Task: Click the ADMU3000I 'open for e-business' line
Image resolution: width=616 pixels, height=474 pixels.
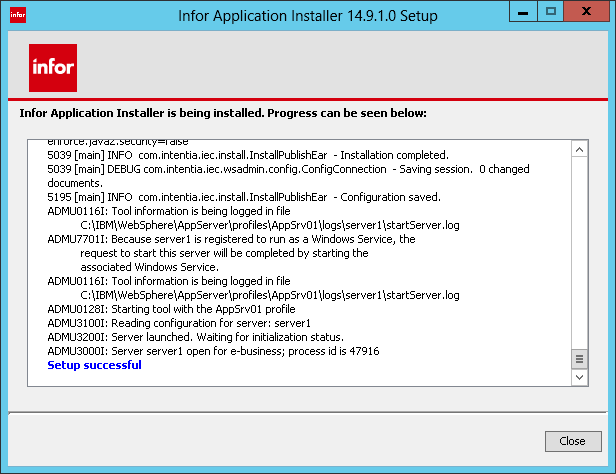Action: click(x=213, y=352)
